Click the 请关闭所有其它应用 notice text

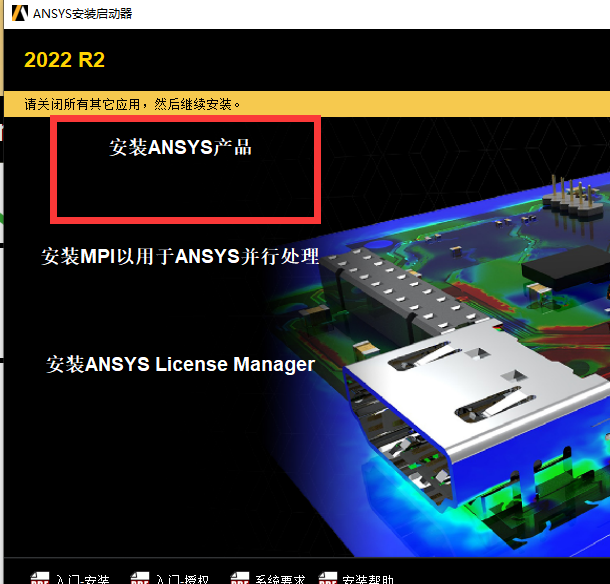click(x=132, y=104)
